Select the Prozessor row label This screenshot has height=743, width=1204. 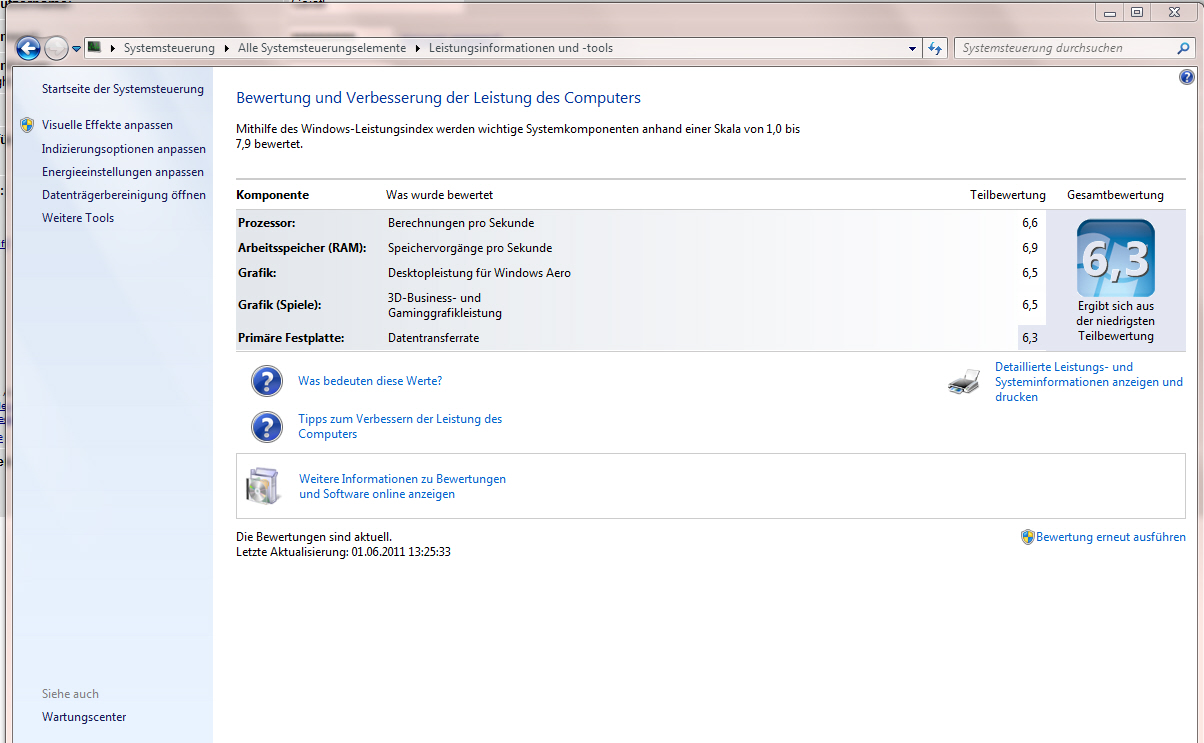click(267, 223)
